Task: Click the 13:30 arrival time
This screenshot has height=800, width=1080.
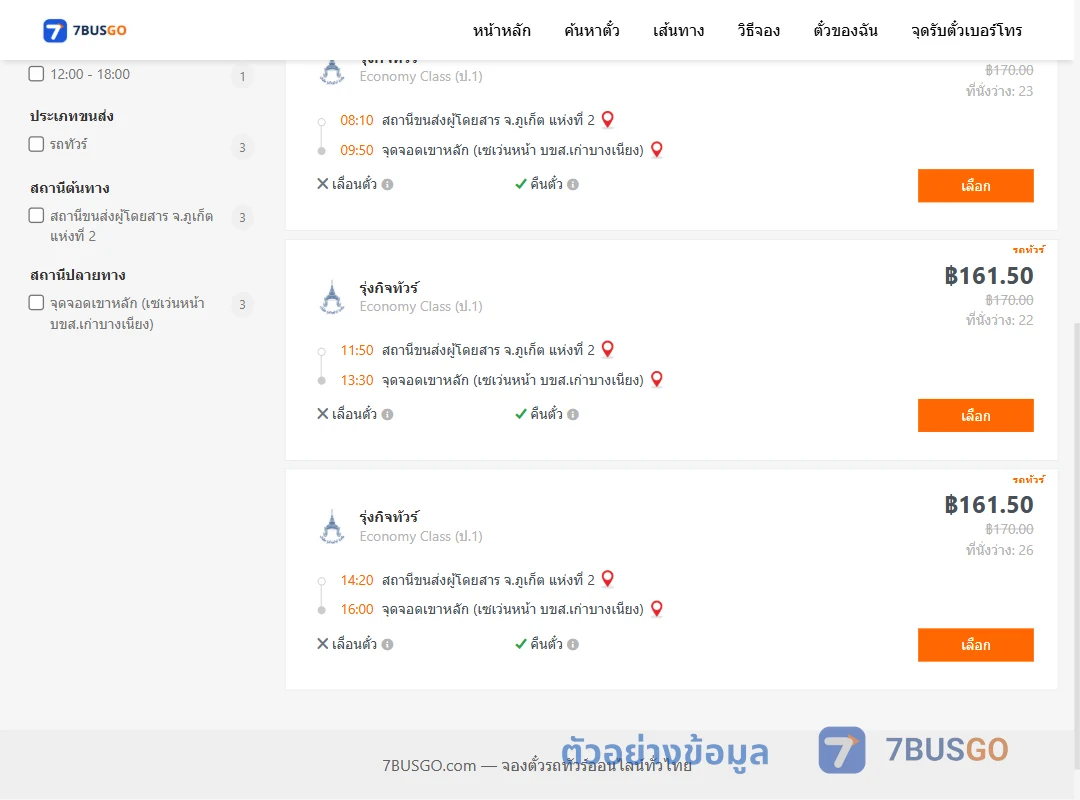Action: pos(357,380)
